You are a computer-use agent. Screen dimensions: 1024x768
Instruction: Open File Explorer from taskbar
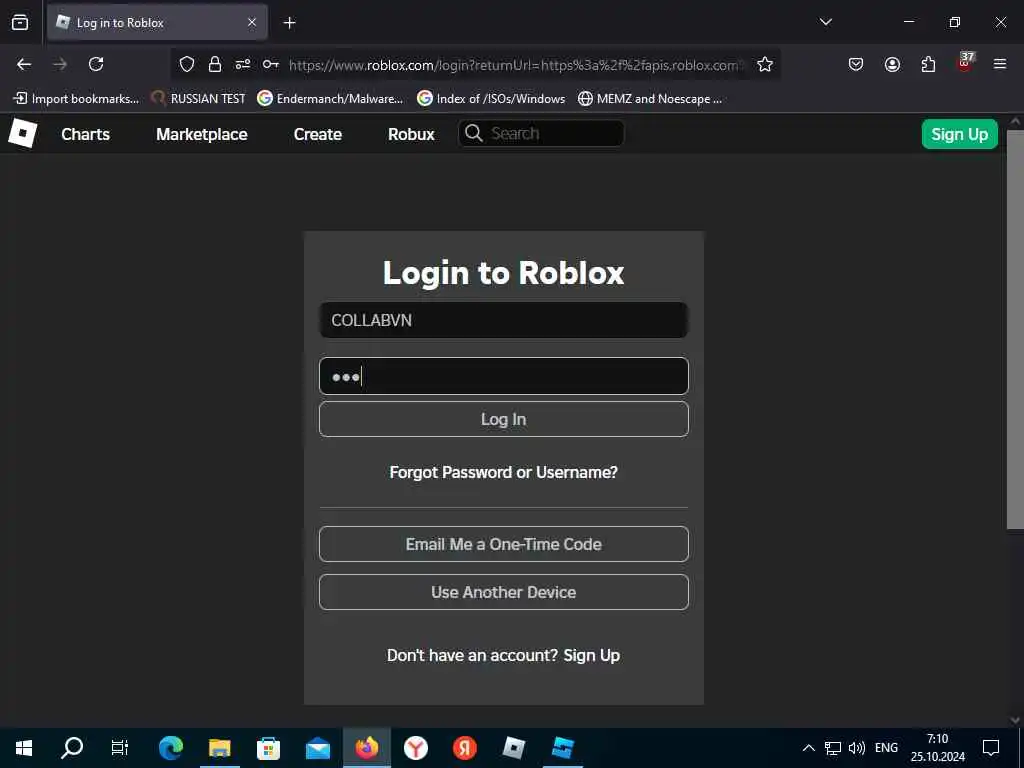tap(219, 748)
